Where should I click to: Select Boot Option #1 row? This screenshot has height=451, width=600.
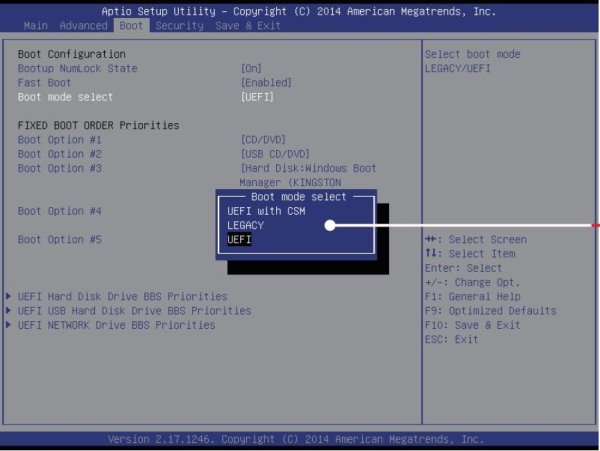click(x=59, y=140)
